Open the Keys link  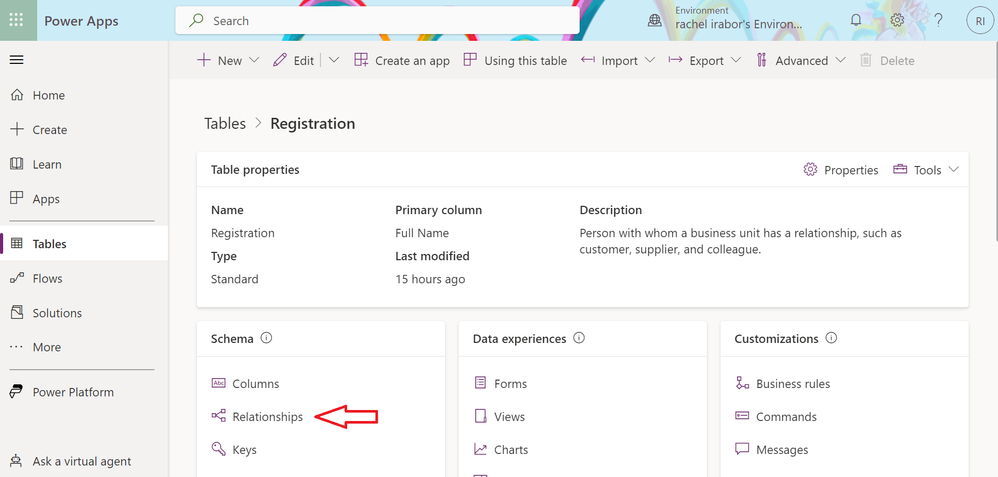pos(244,450)
